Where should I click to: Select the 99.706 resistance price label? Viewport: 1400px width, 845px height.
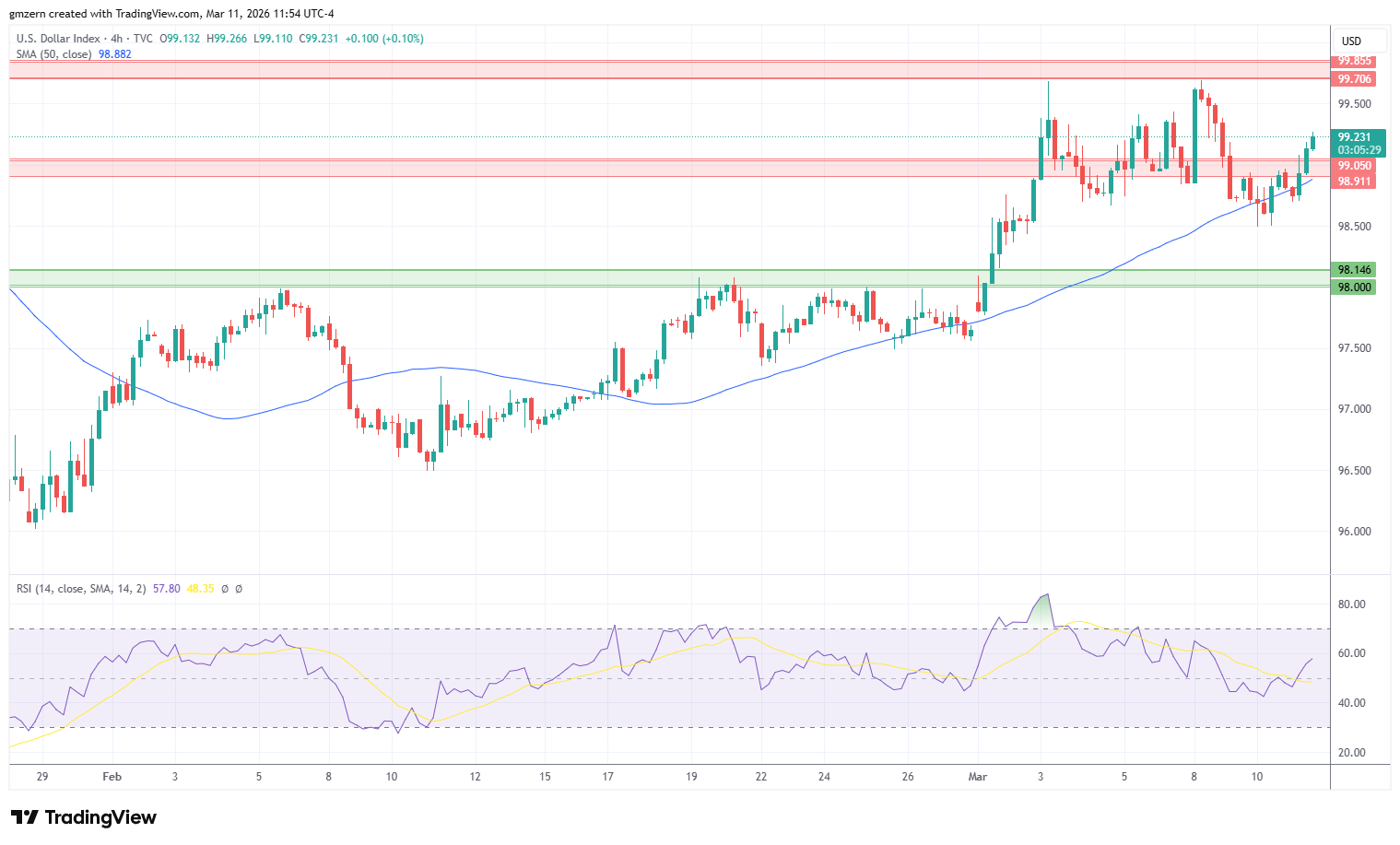point(1355,79)
